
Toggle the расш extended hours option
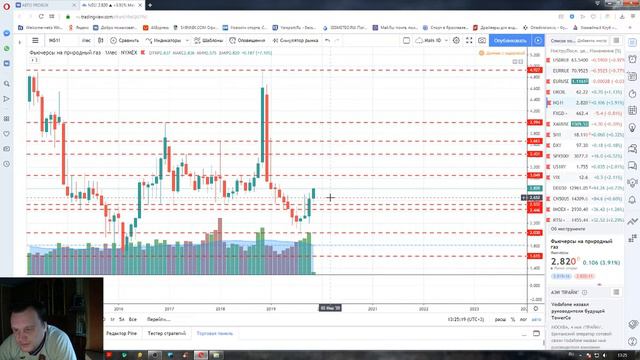pyautogui.click(x=500, y=319)
